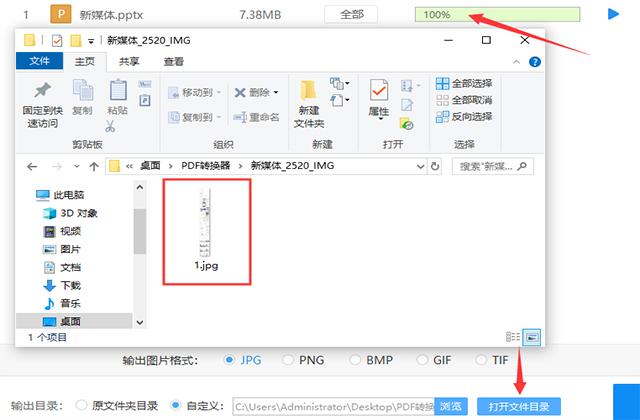Click the Pin to Quick access icon
This screenshot has width=640, height=420.
[42, 90]
